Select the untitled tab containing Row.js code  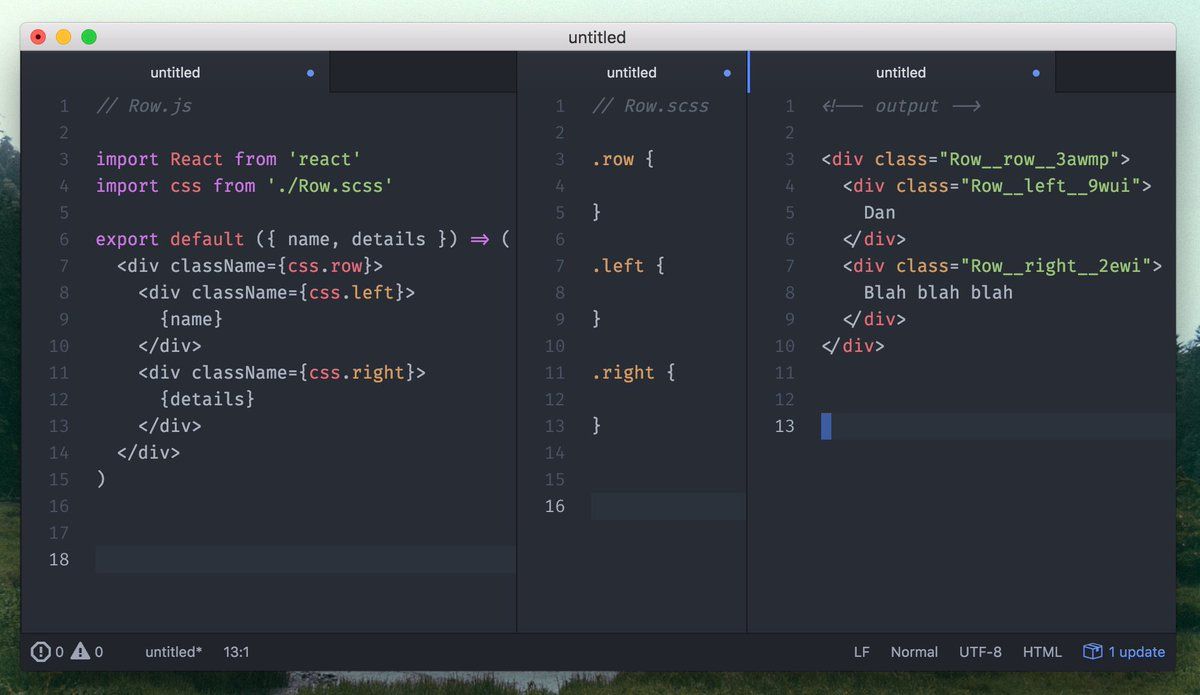175,73
